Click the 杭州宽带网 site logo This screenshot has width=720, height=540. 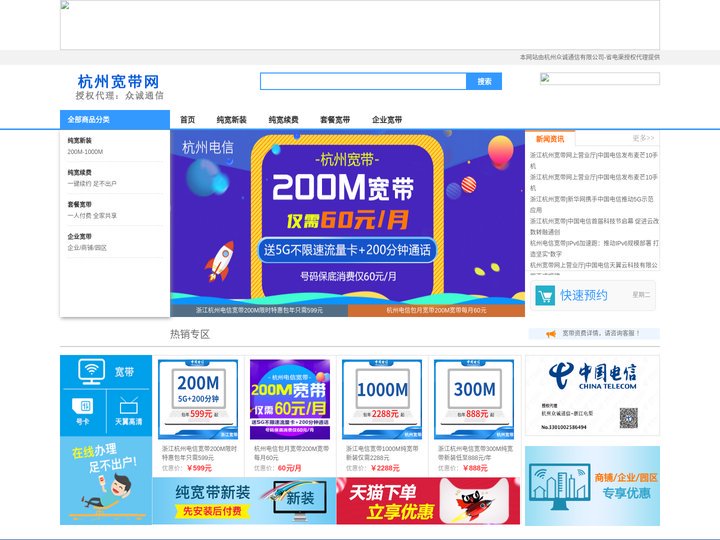(x=119, y=87)
